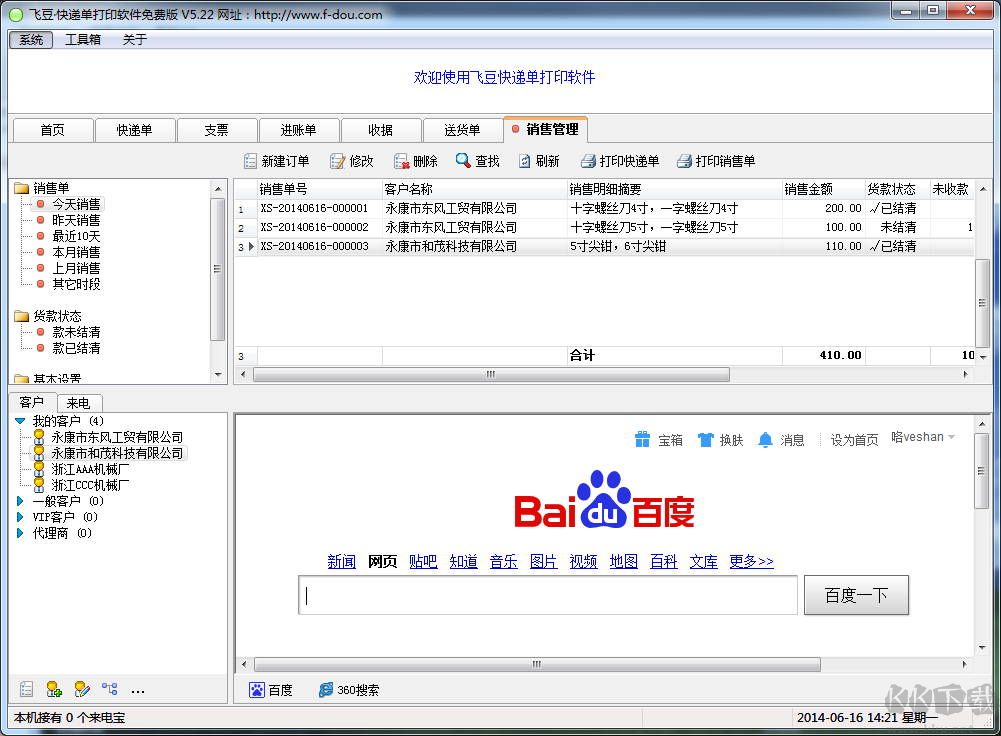Click the 删除 (delete) toolbar icon
This screenshot has width=1001, height=736.
tap(401, 161)
